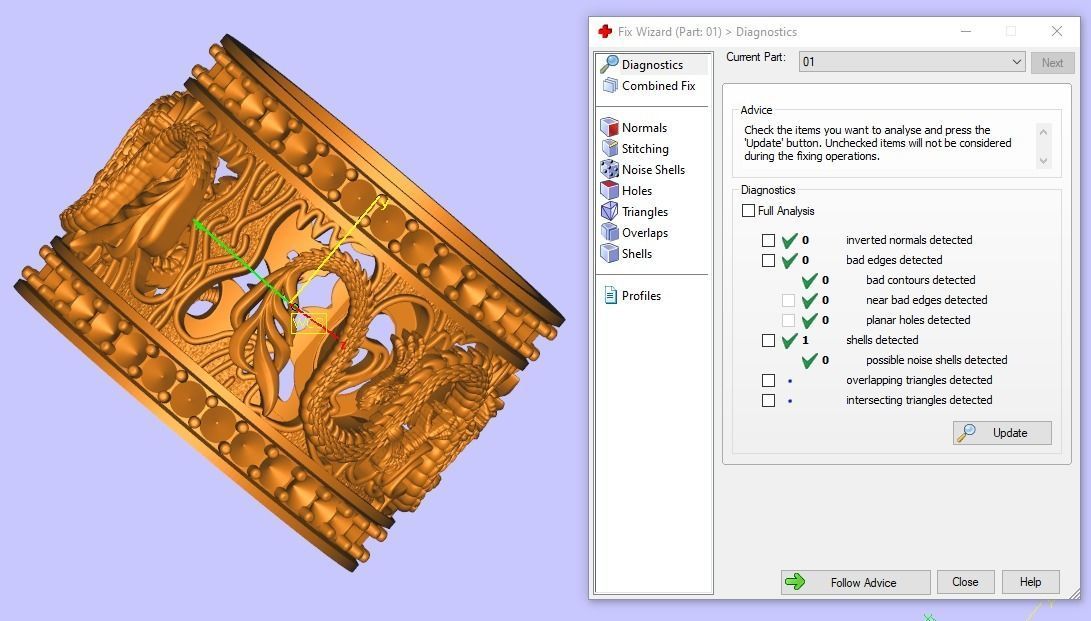The height and width of the screenshot is (621, 1091).
Task: Close the Fix Wizard with X
Action: point(1057,31)
